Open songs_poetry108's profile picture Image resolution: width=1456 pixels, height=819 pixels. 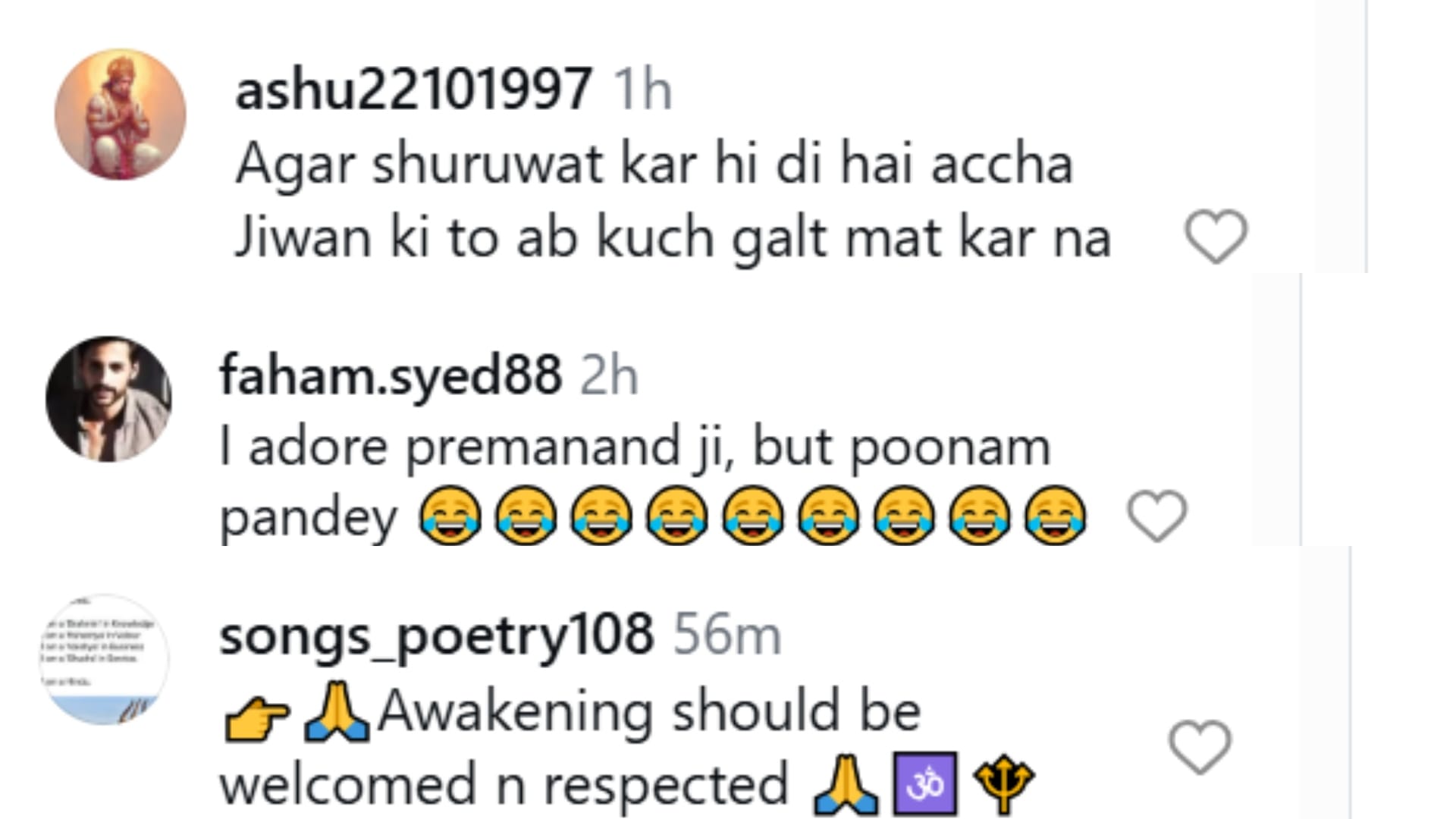click(x=104, y=660)
